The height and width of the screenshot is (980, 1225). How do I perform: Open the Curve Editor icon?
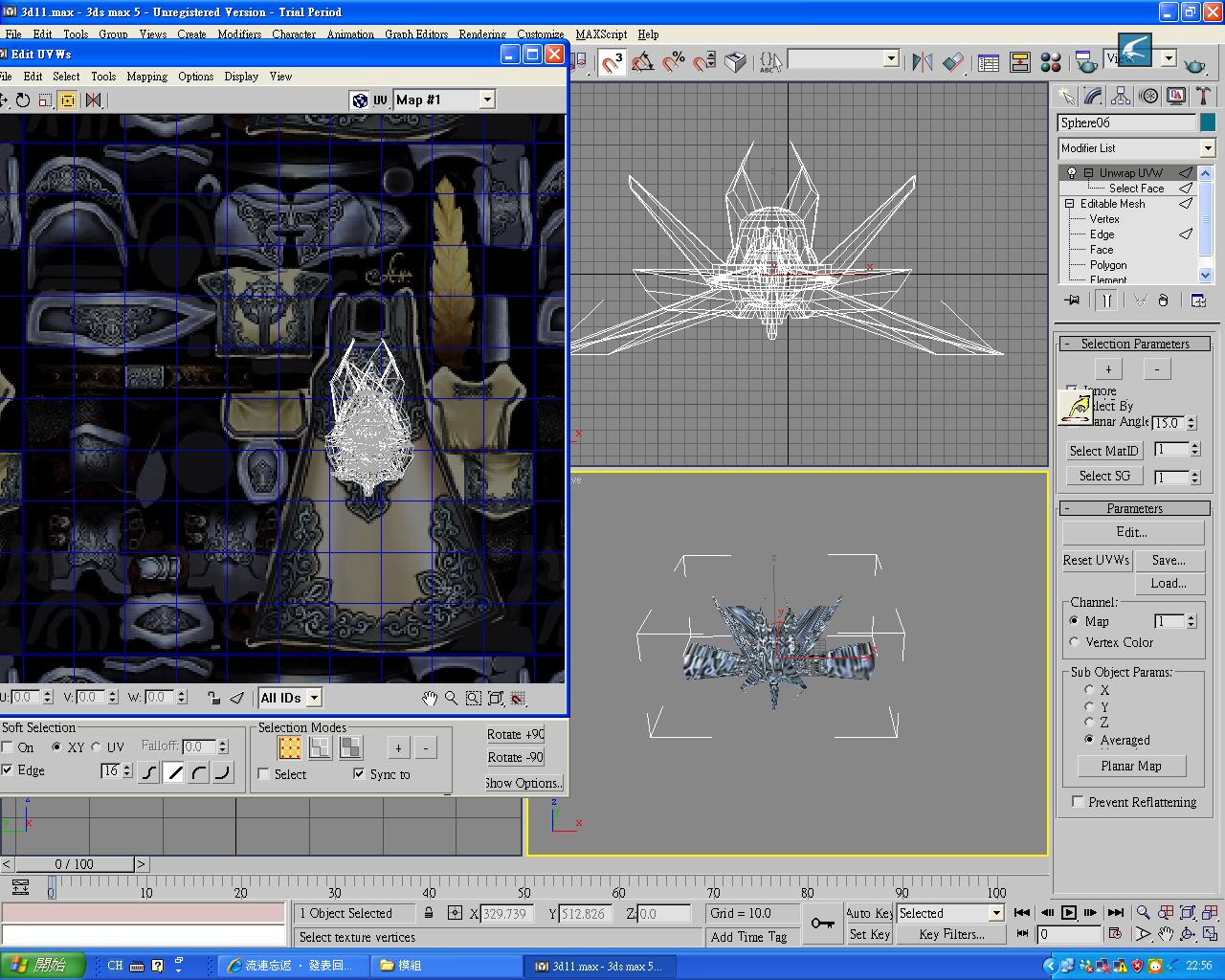(989, 62)
